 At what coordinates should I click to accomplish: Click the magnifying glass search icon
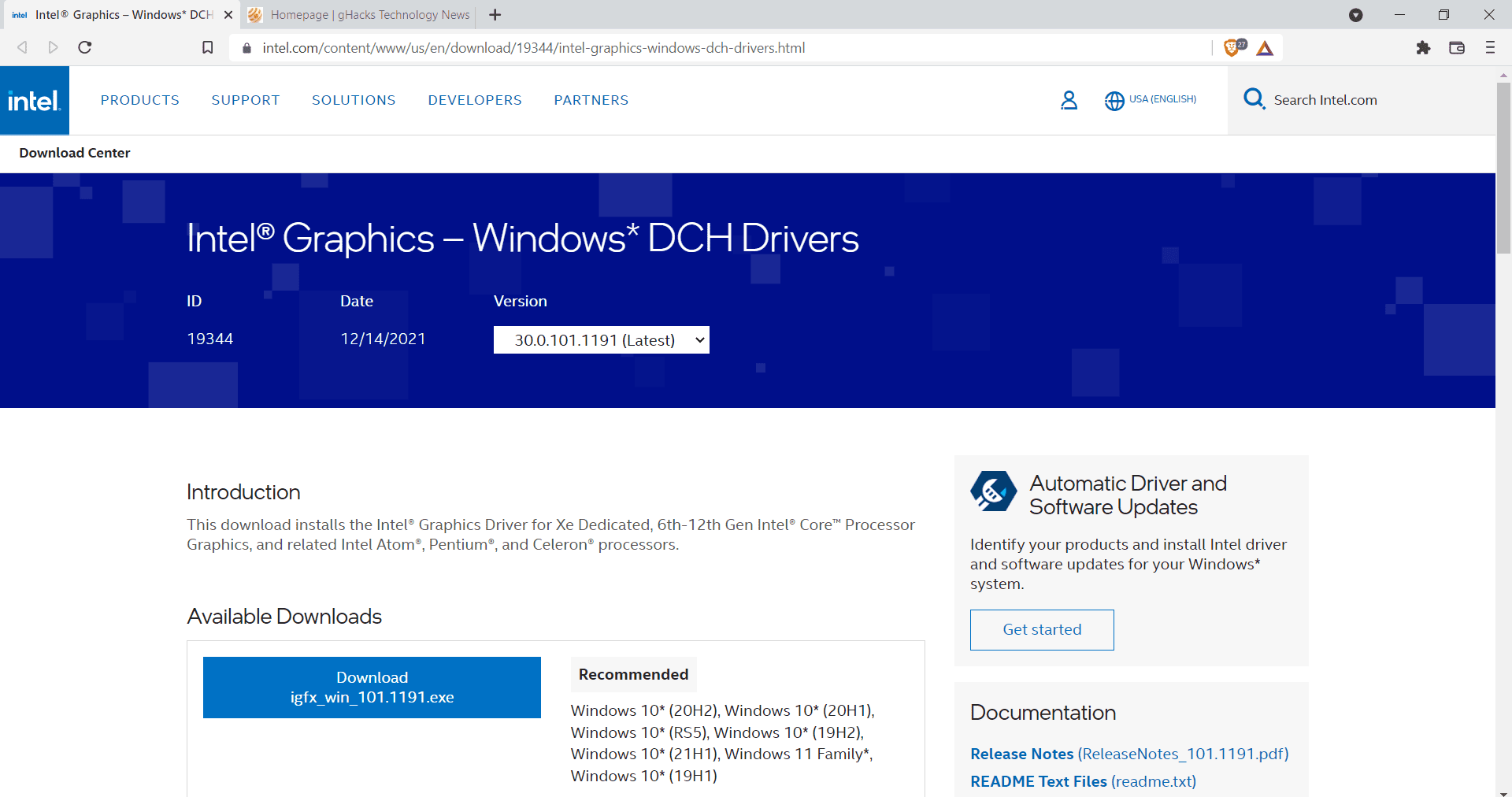(1254, 99)
